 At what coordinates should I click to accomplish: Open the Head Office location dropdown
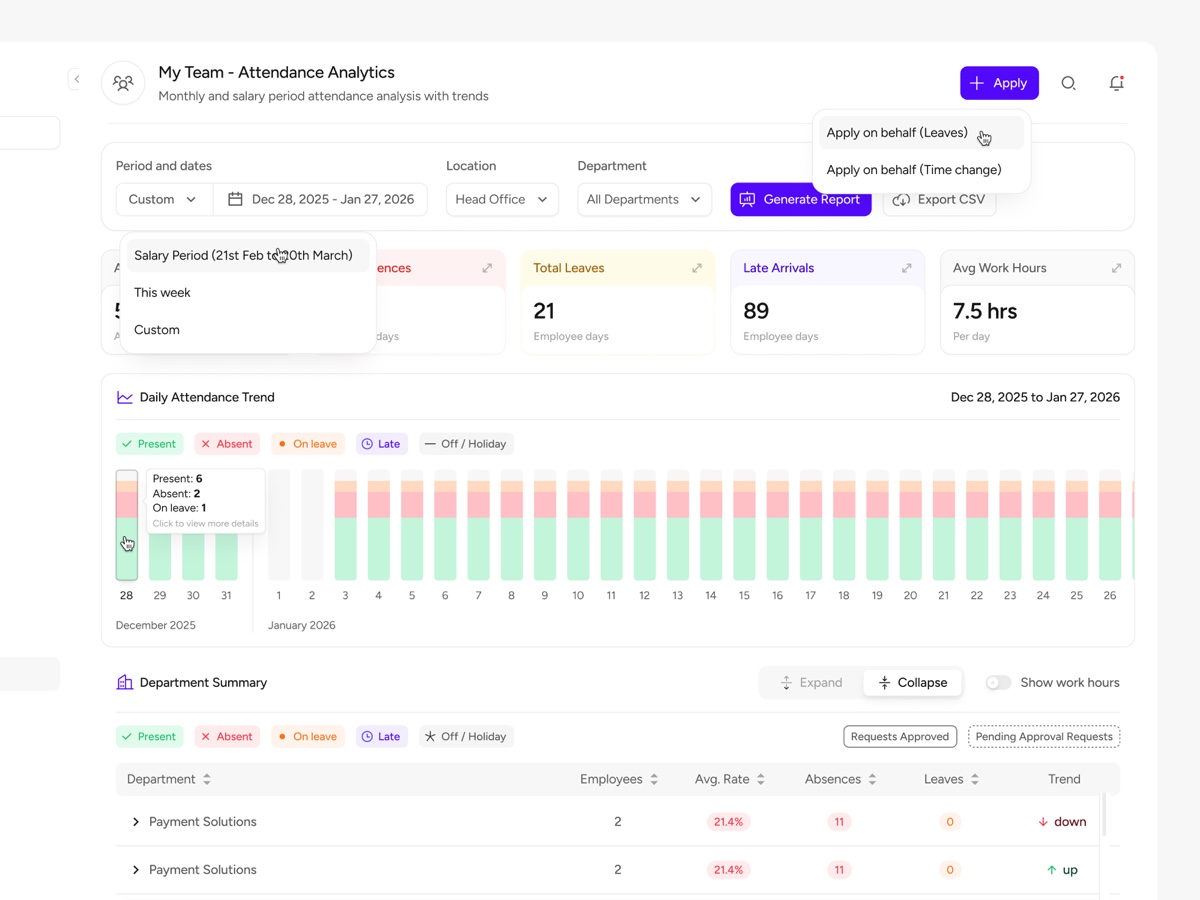click(502, 199)
